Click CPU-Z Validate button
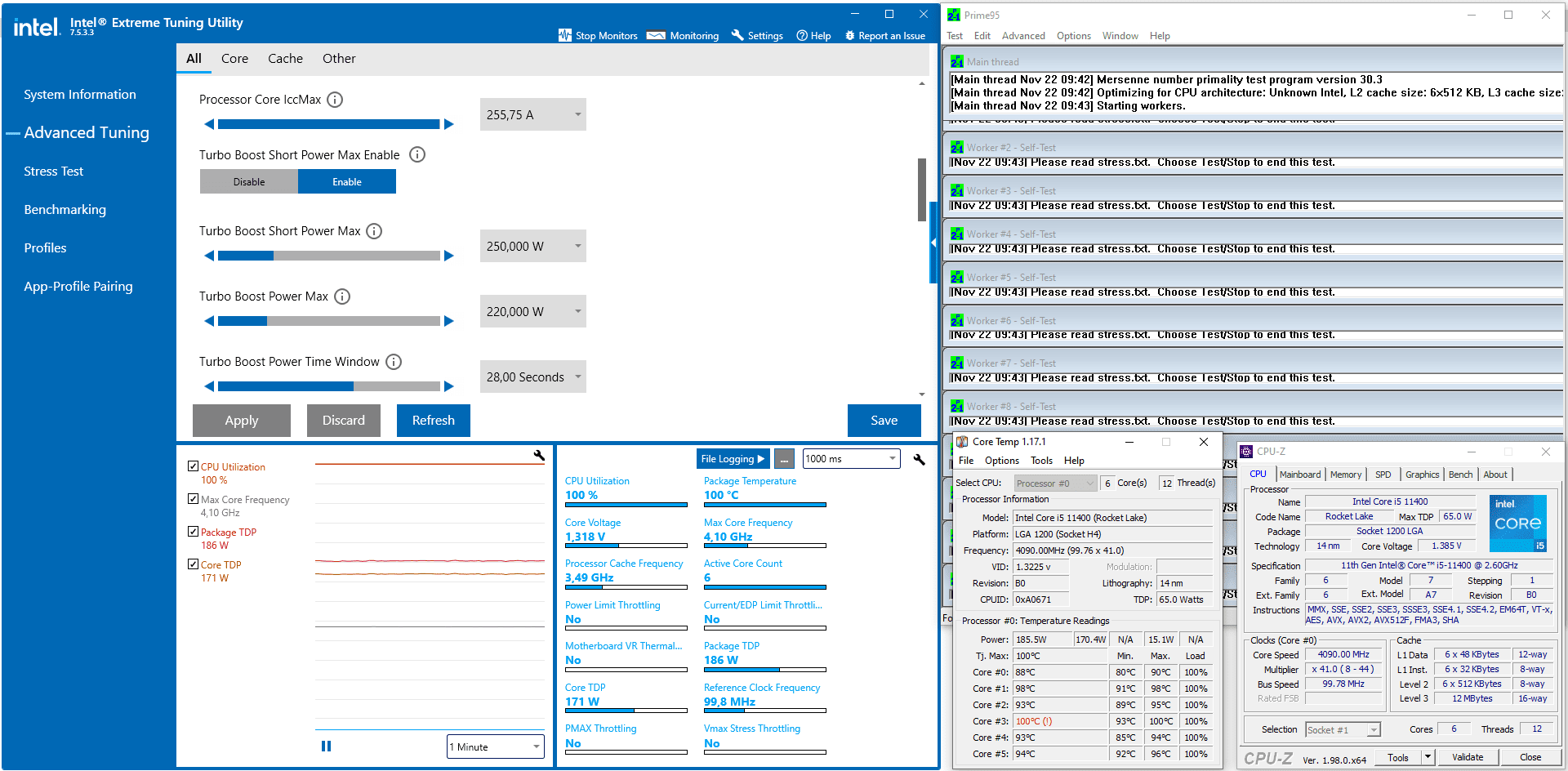 [x=1468, y=757]
